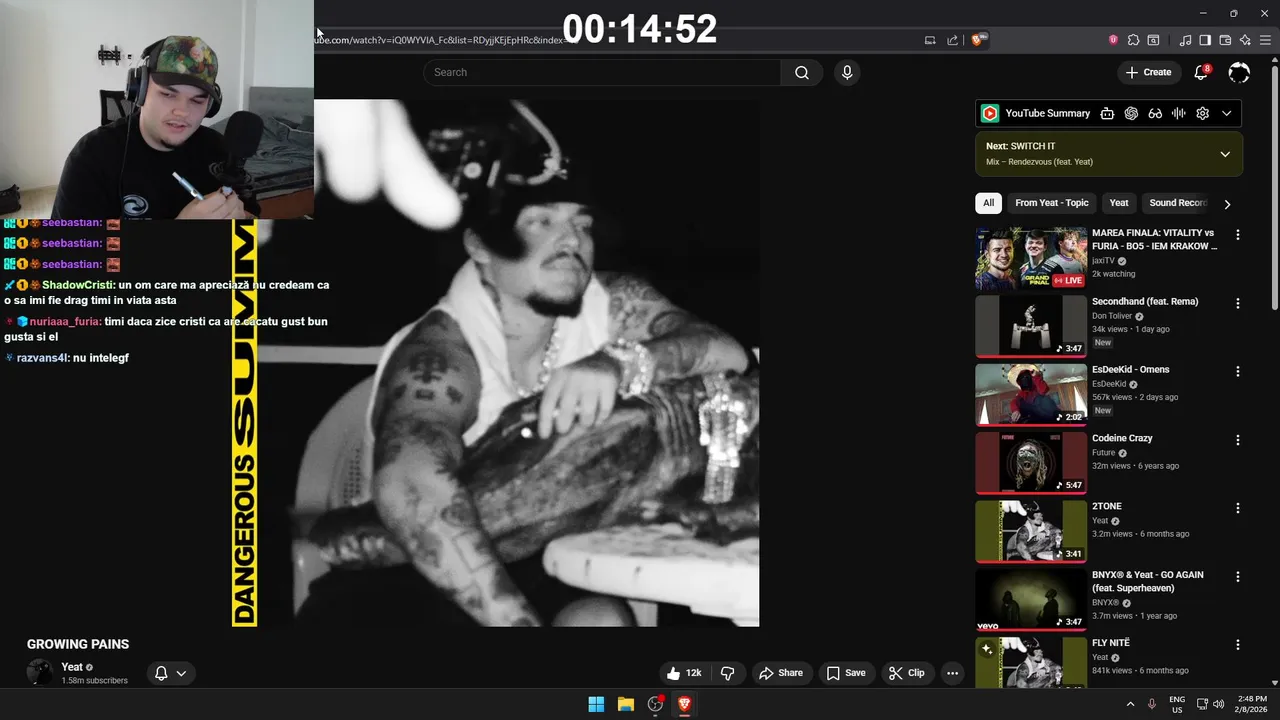Show hidden system tray icons chevron

pyautogui.click(x=1131, y=704)
